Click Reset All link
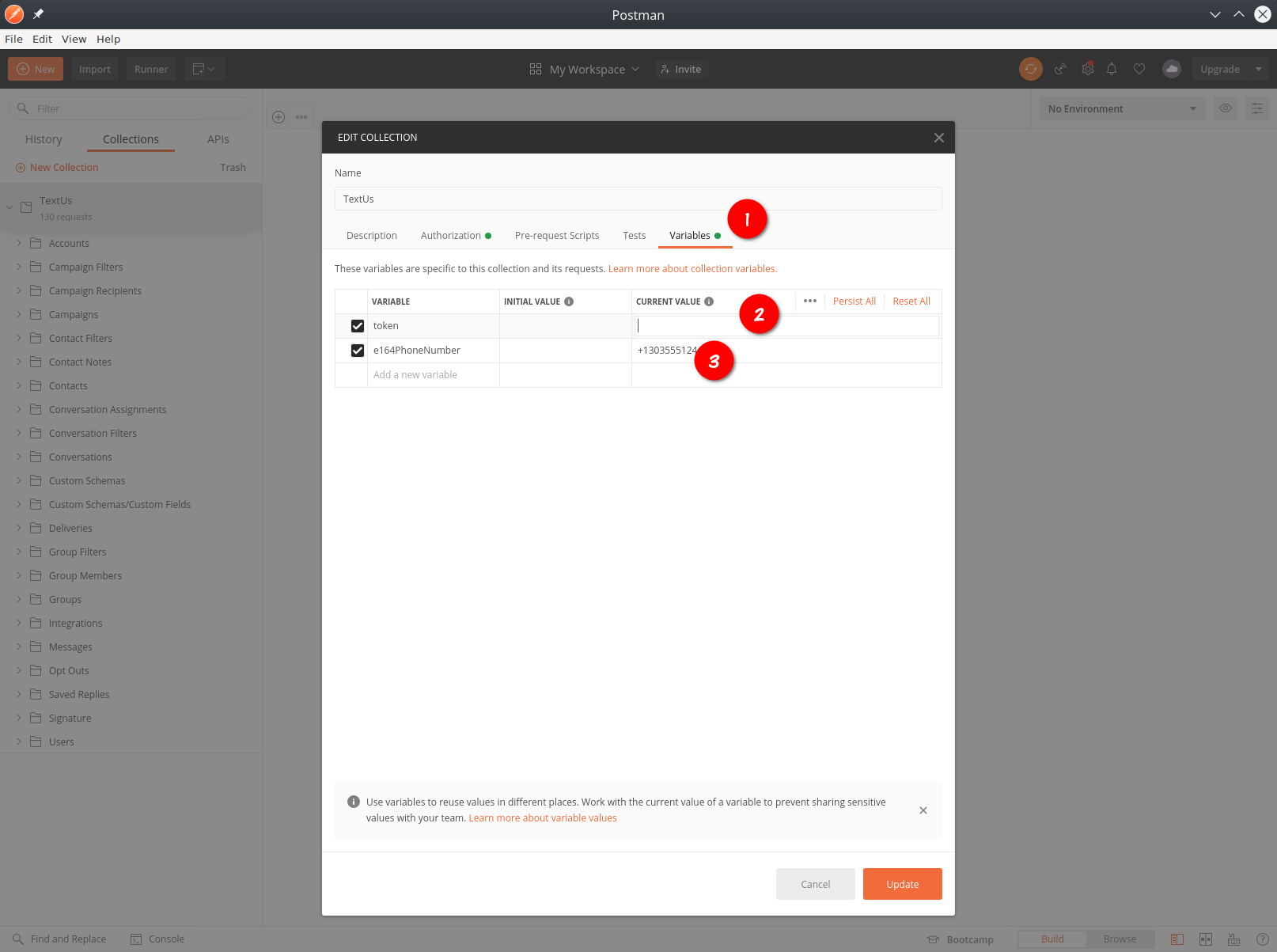Viewport: 1277px width, 952px height. (911, 302)
